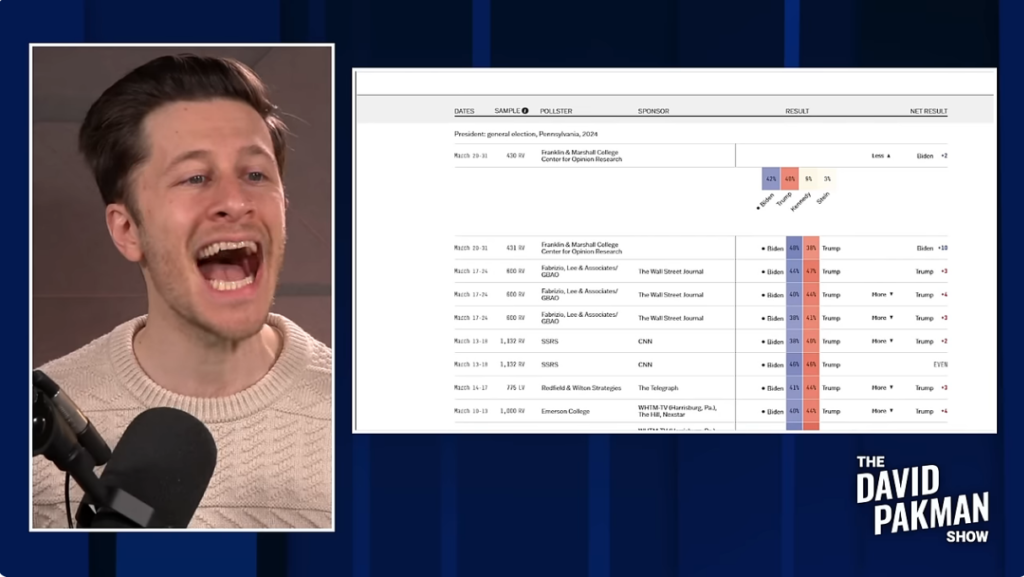Screen dimensions: 1024x577
Task: Open Franklin & Marshall poll with 430 RV sample
Action: [x=581, y=156]
